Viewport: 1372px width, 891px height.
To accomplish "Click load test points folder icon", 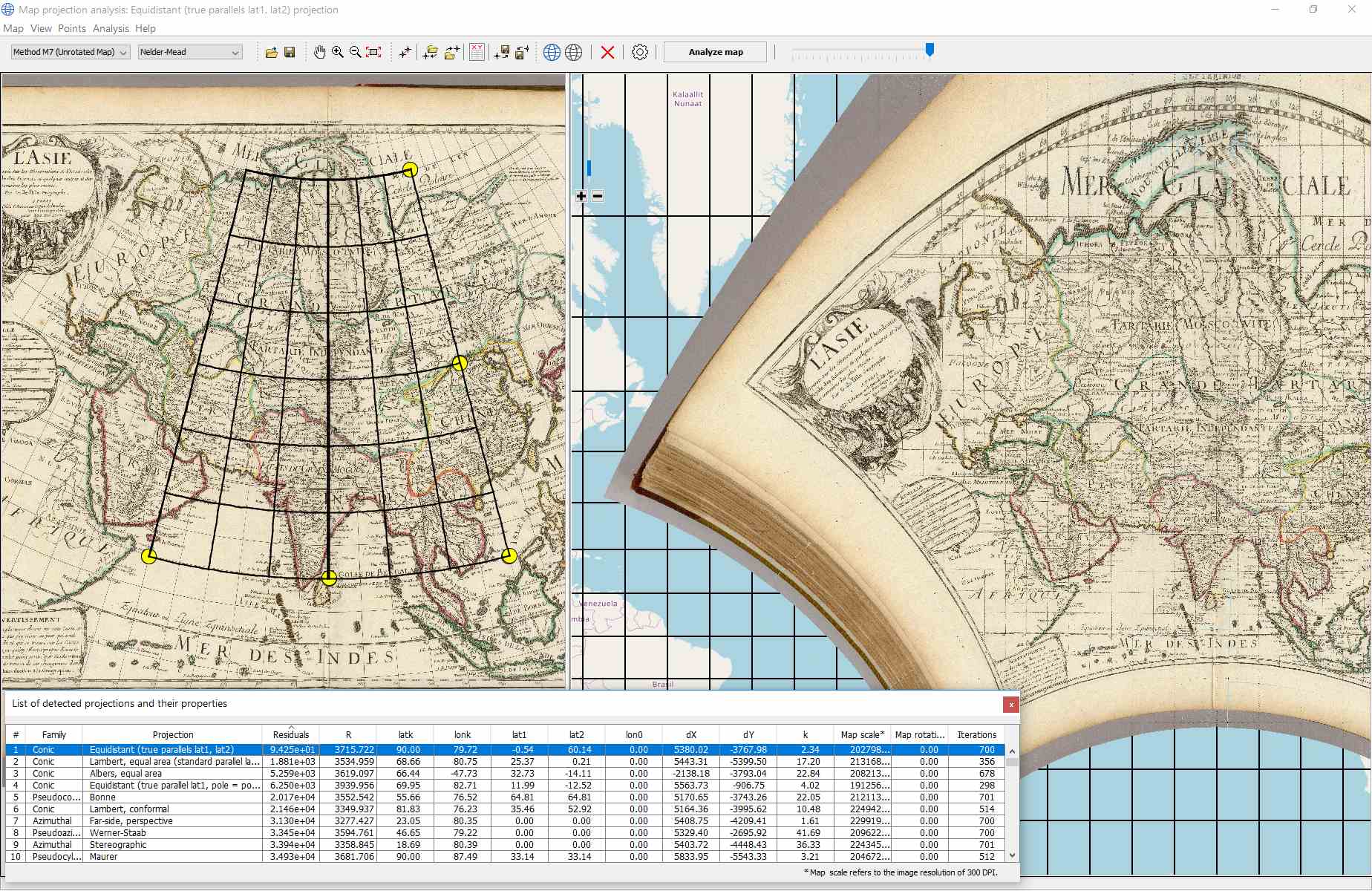I will click(431, 52).
